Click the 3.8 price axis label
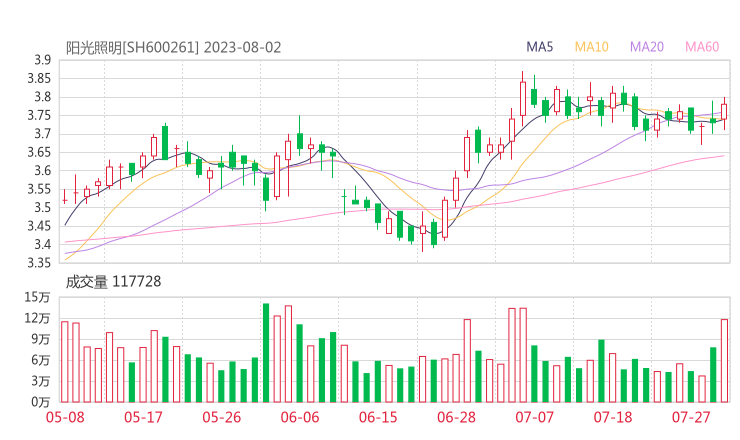The height and width of the screenshot is (440, 740). click(42, 97)
